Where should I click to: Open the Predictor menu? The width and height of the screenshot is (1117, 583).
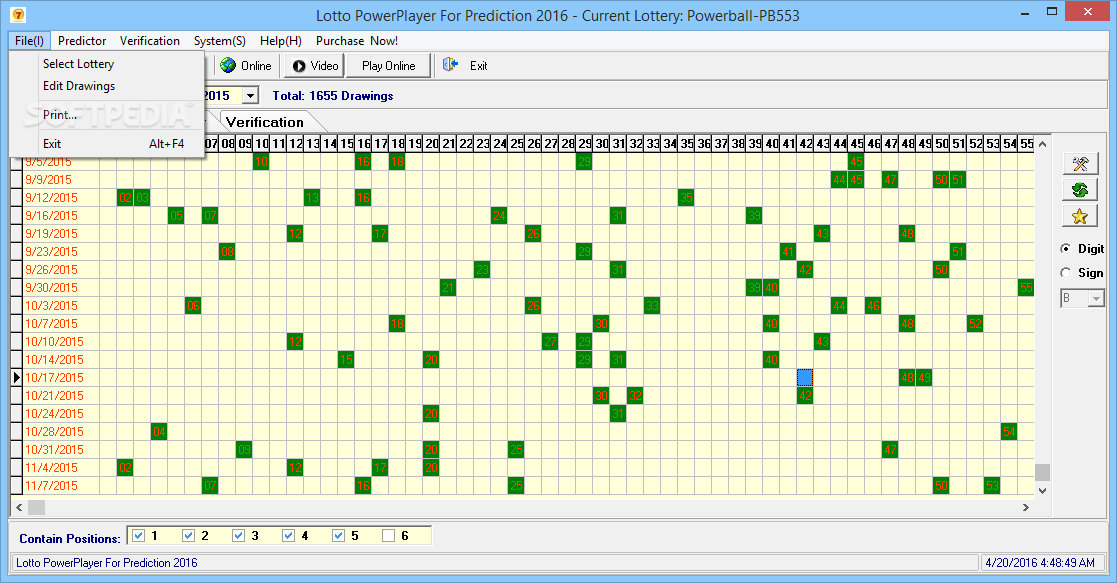(82, 41)
